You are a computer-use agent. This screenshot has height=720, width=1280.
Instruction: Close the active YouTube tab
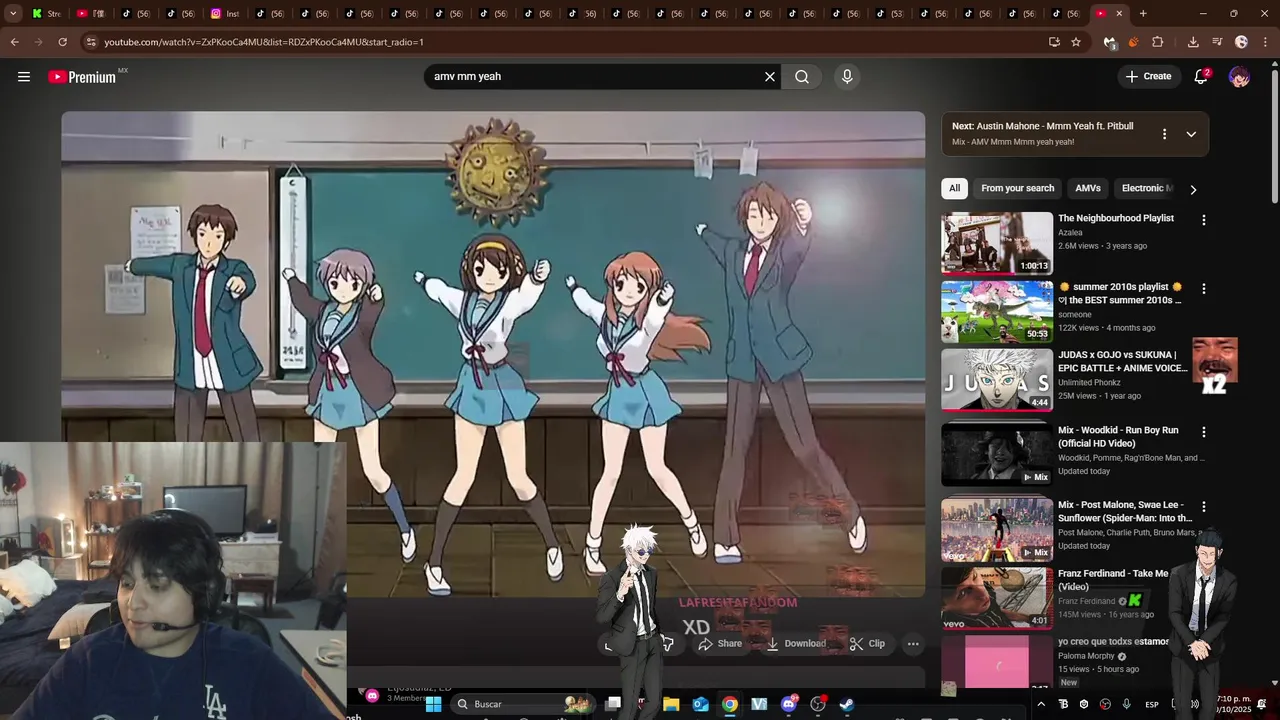[x=1119, y=13]
